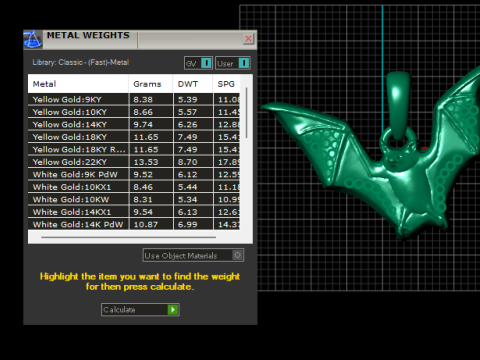Select the Yellow Gold:10KY row
The height and width of the screenshot is (360, 480).
(134, 112)
